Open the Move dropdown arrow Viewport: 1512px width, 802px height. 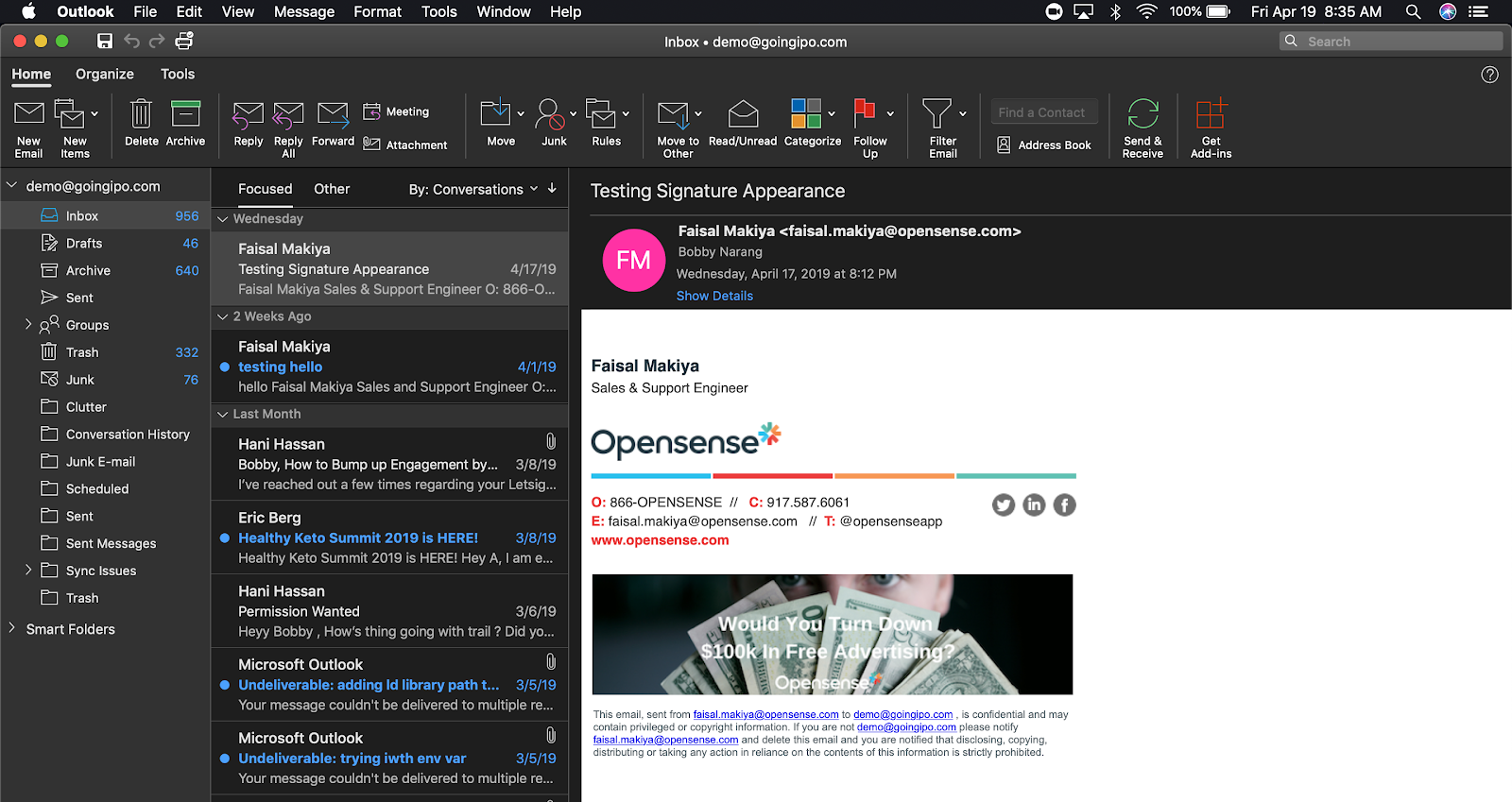pyautogui.click(x=521, y=113)
